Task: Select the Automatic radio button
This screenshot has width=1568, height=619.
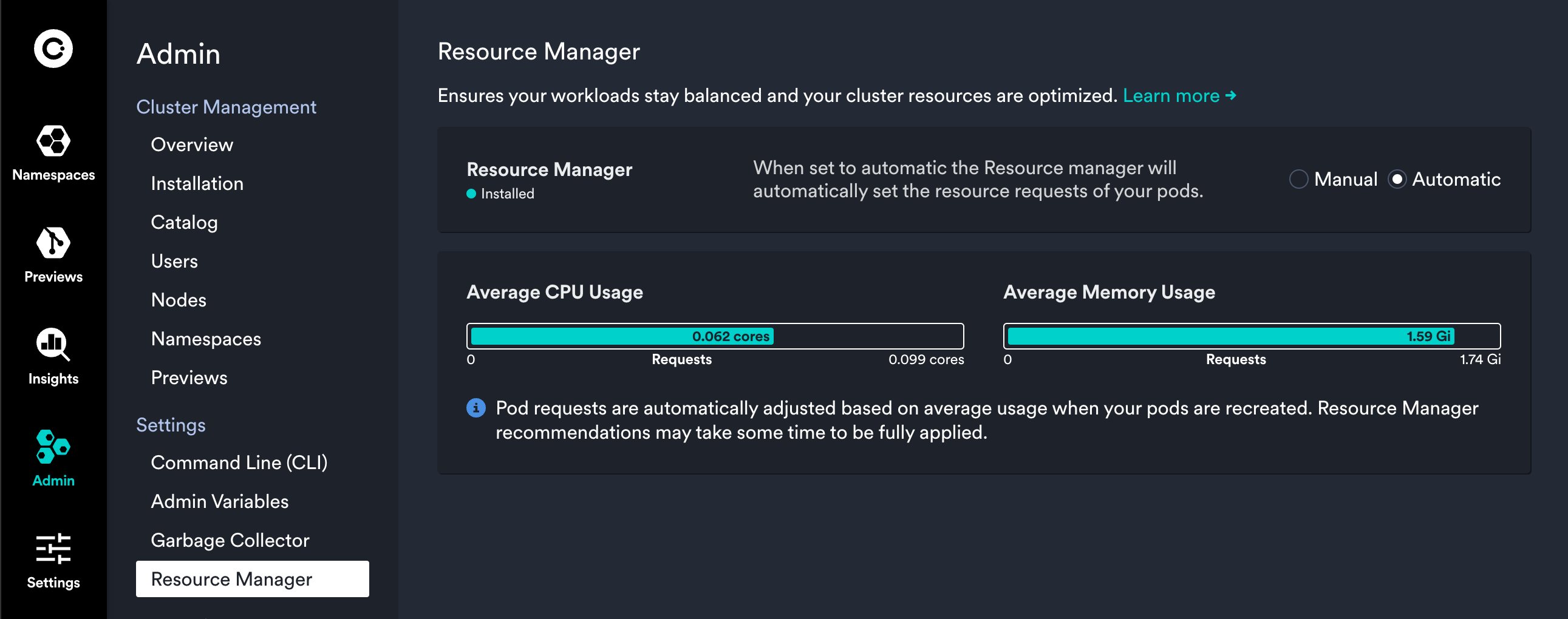Action: [1397, 180]
